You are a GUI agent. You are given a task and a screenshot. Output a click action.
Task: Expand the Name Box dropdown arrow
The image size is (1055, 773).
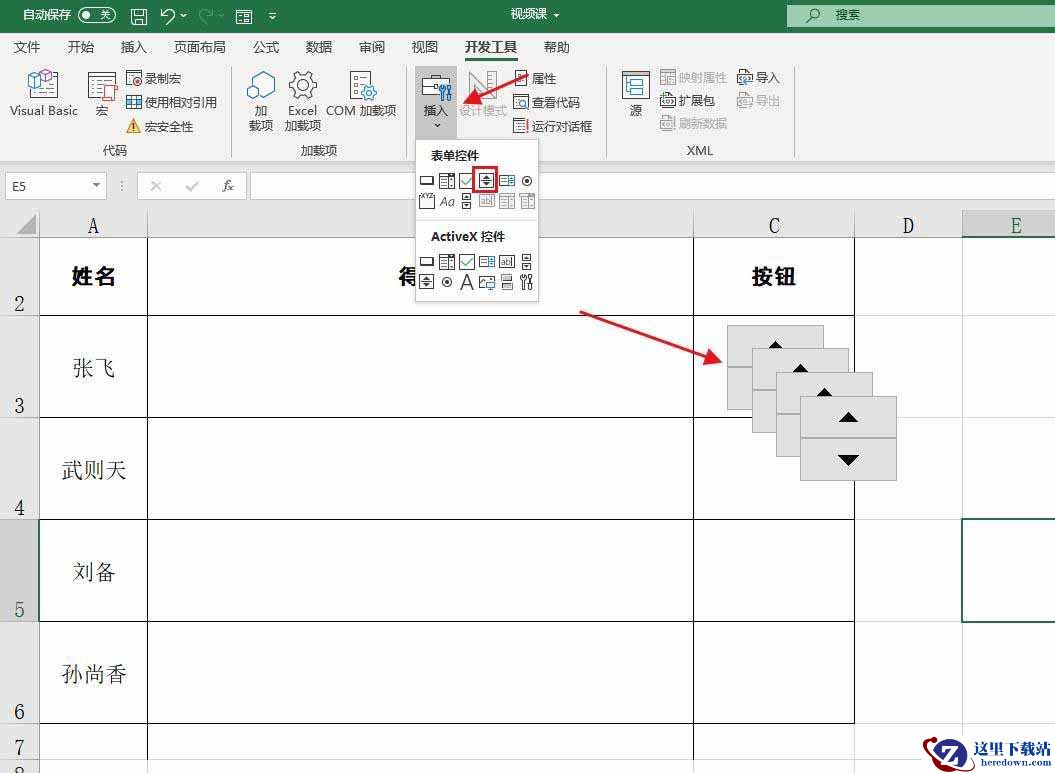[x=96, y=186]
